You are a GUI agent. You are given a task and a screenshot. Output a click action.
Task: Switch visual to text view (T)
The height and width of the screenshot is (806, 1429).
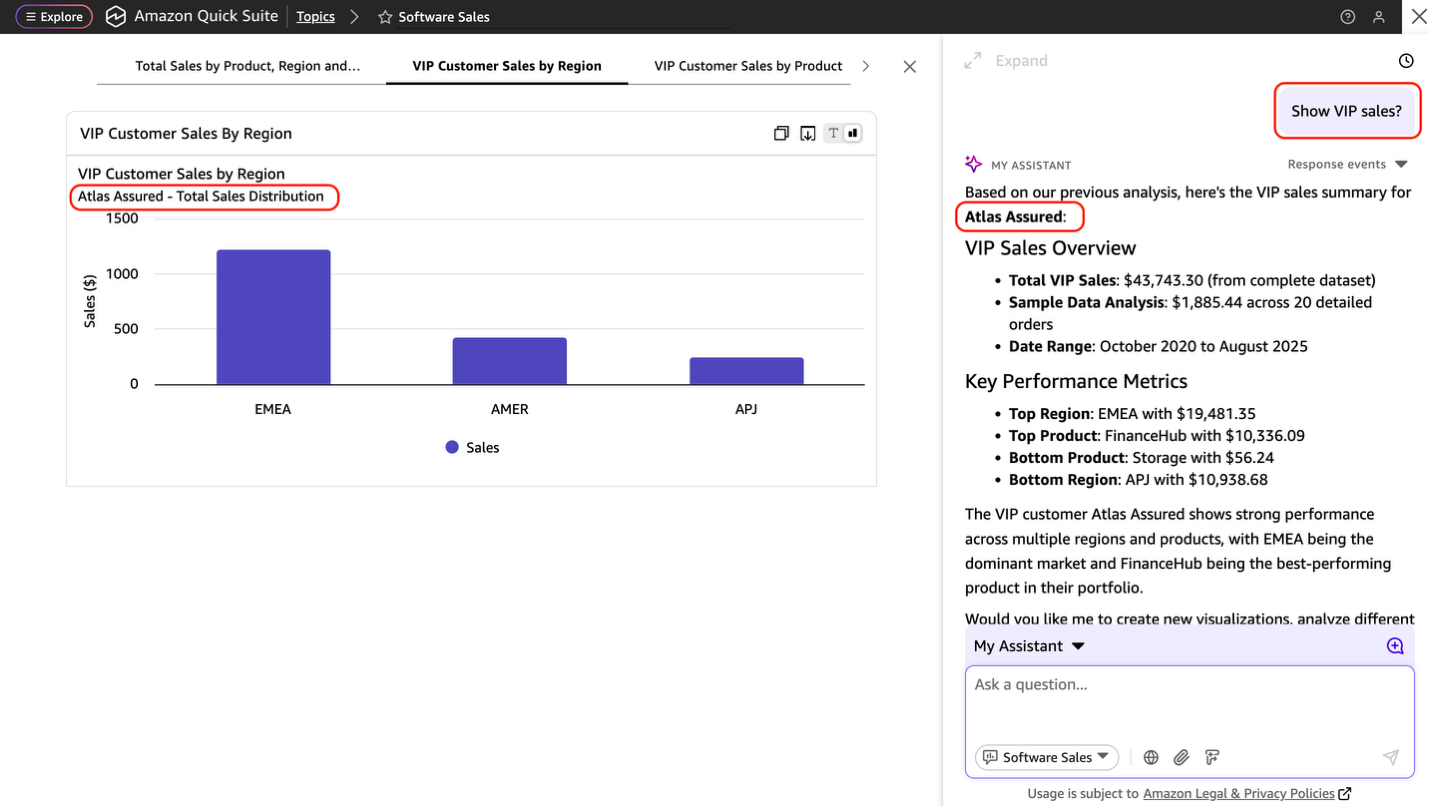833,133
